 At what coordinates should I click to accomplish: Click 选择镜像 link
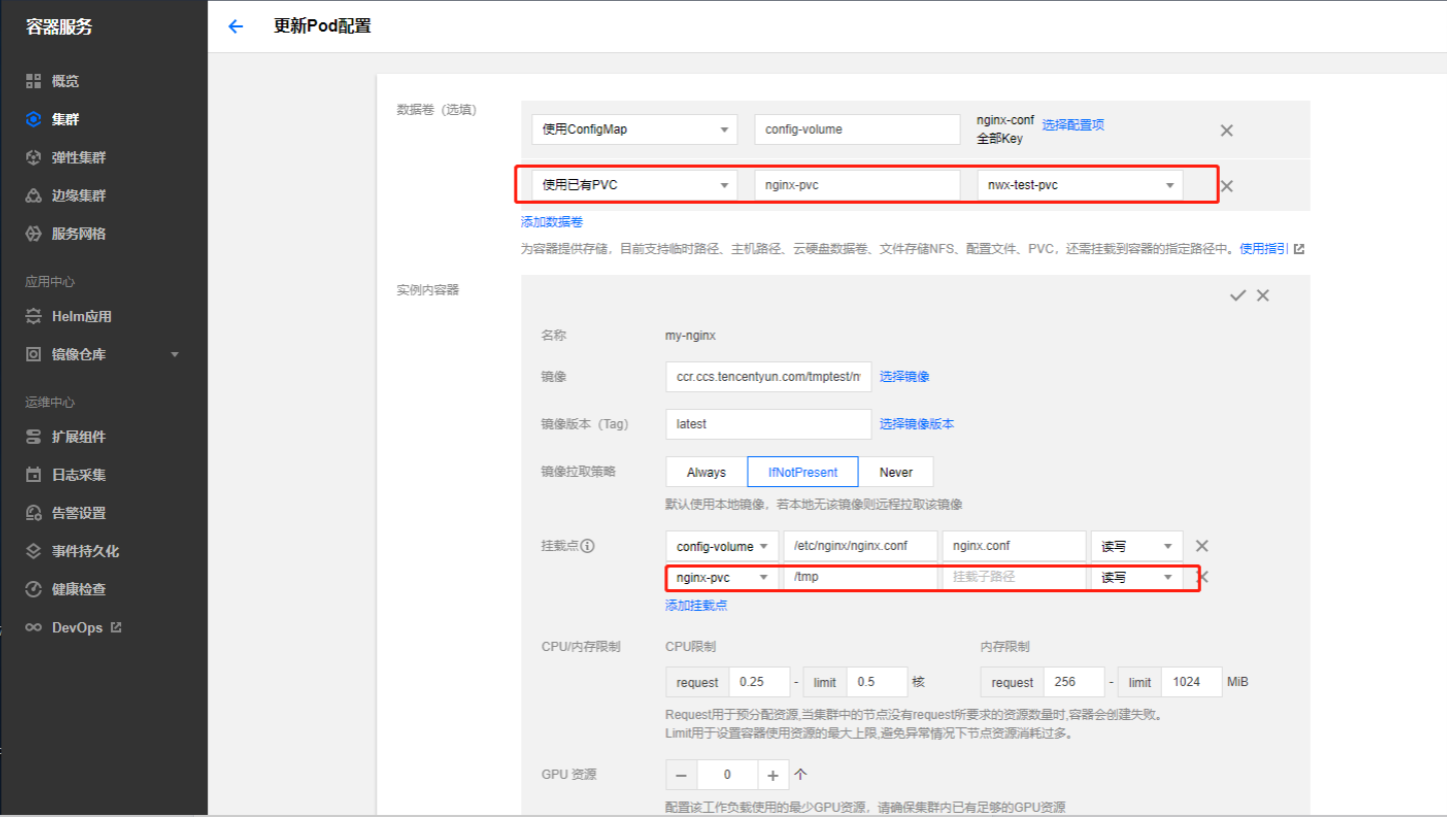(x=905, y=376)
